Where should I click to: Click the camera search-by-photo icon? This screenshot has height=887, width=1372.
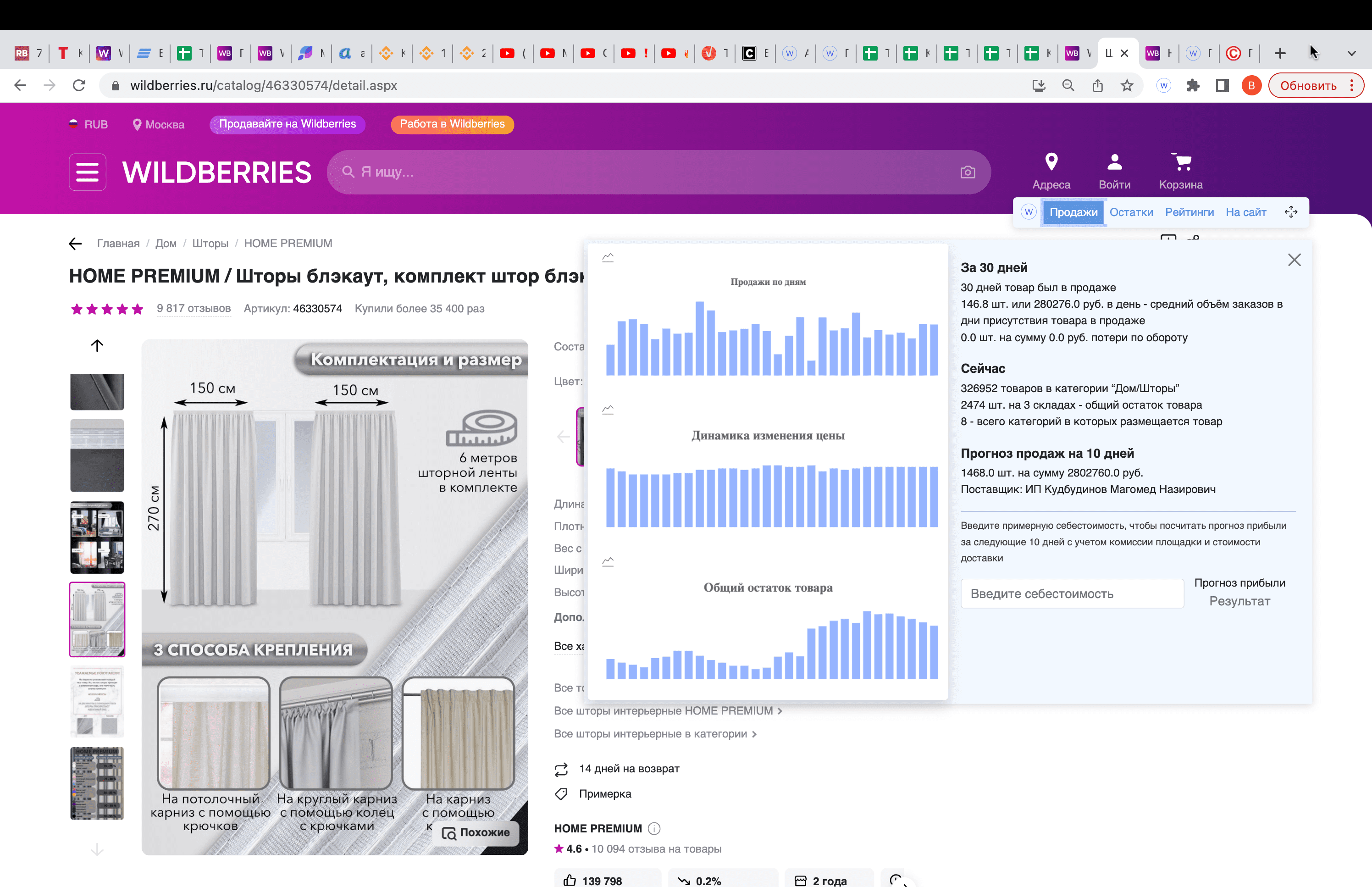pos(967,172)
